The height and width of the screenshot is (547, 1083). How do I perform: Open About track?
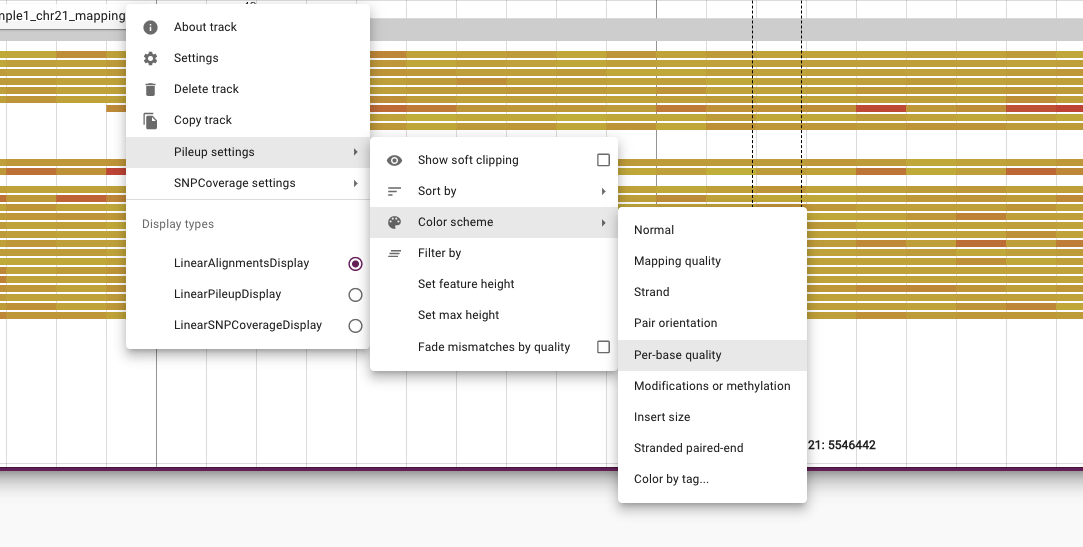point(248,27)
